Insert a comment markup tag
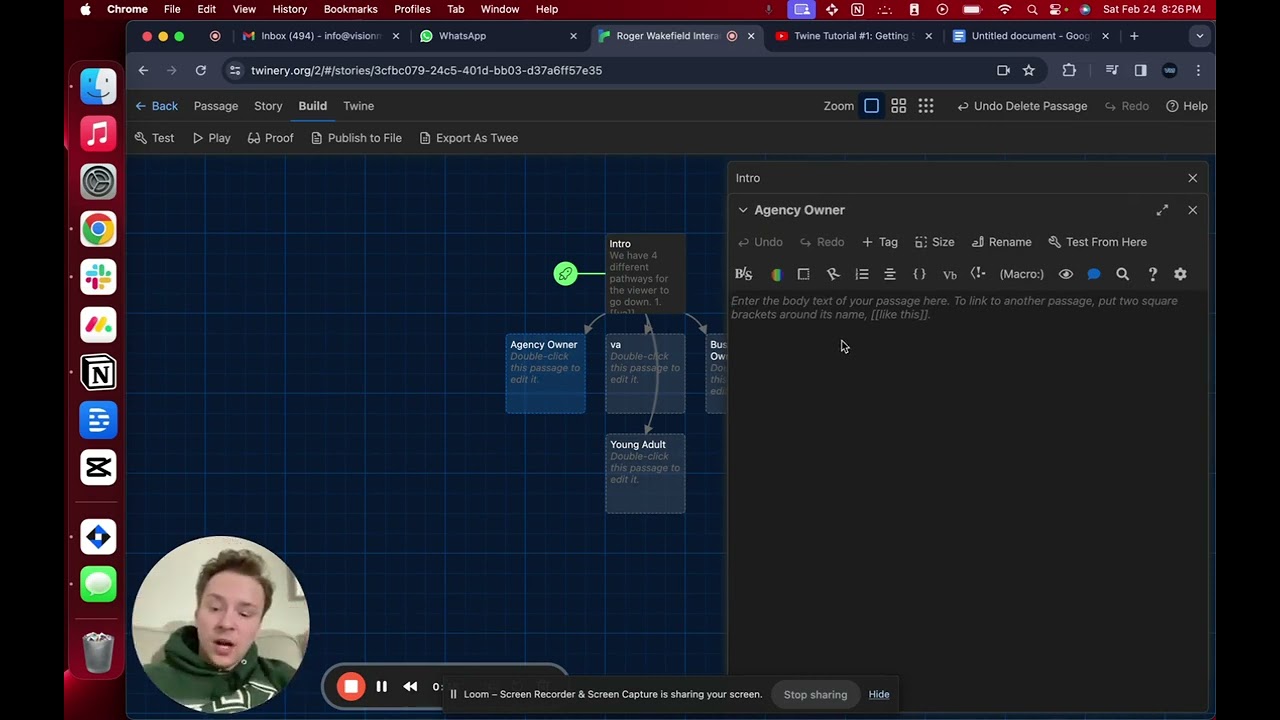This screenshot has width=1280, height=720. (x=978, y=274)
